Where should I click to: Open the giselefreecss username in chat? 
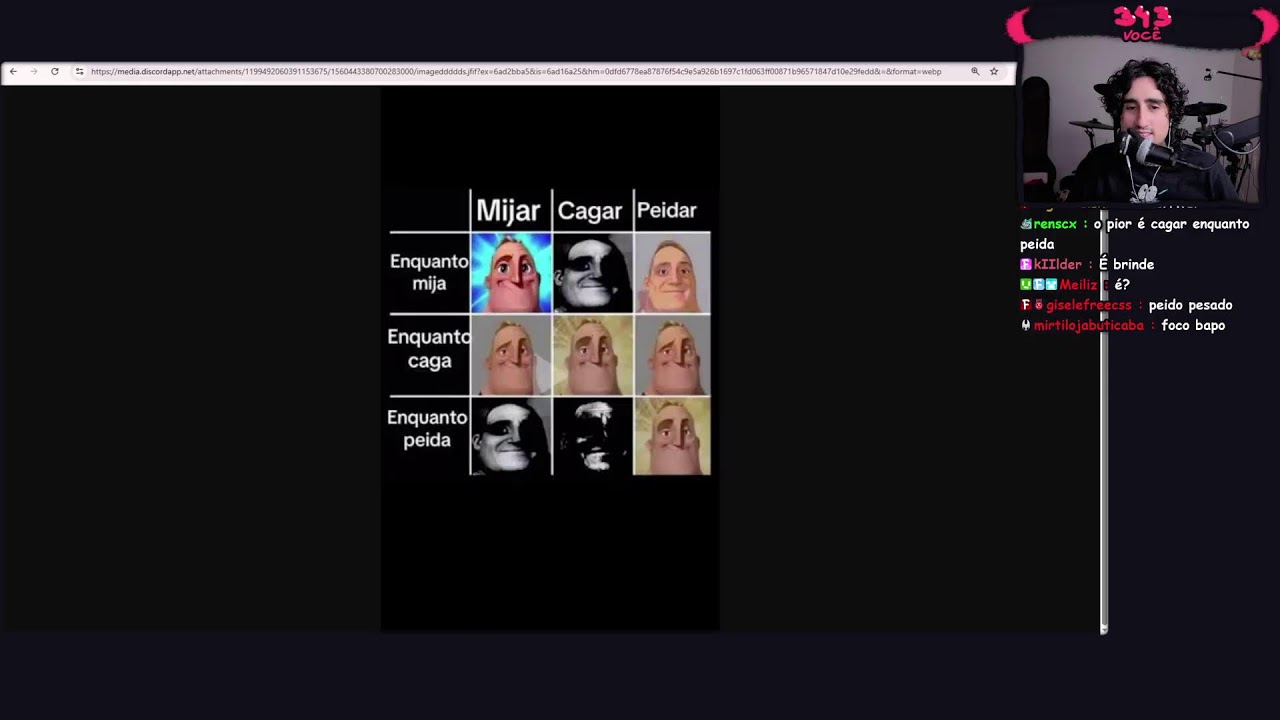click(1089, 305)
